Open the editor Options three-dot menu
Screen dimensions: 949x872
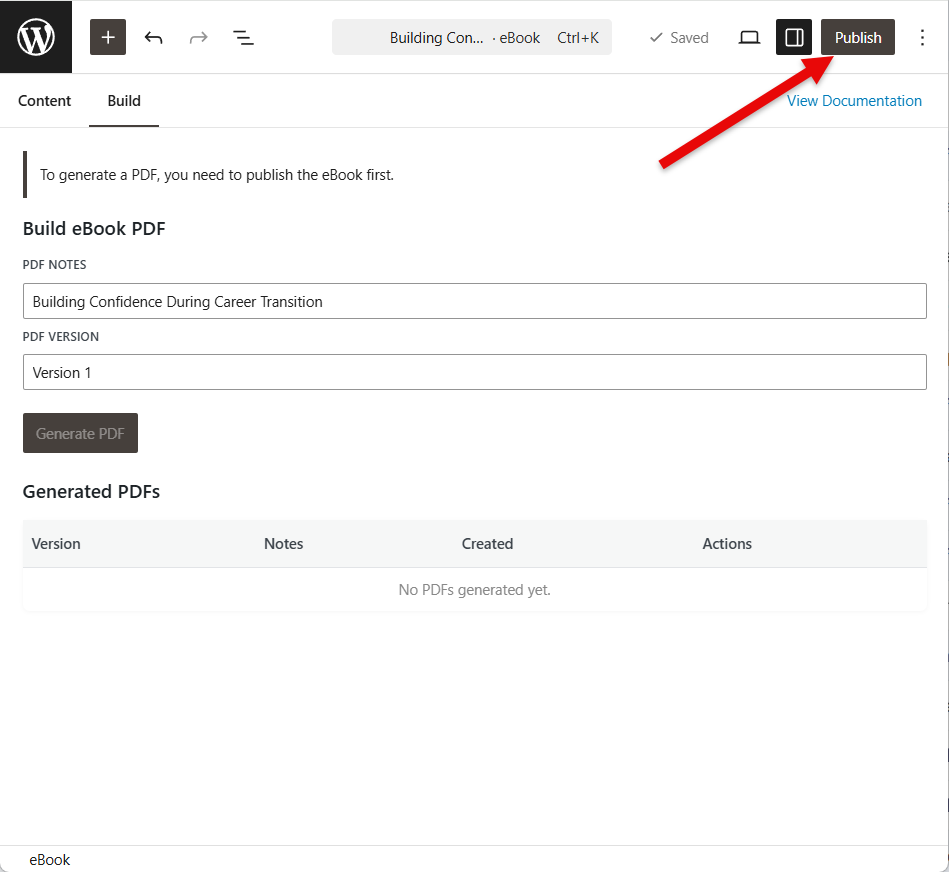click(x=922, y=37)
